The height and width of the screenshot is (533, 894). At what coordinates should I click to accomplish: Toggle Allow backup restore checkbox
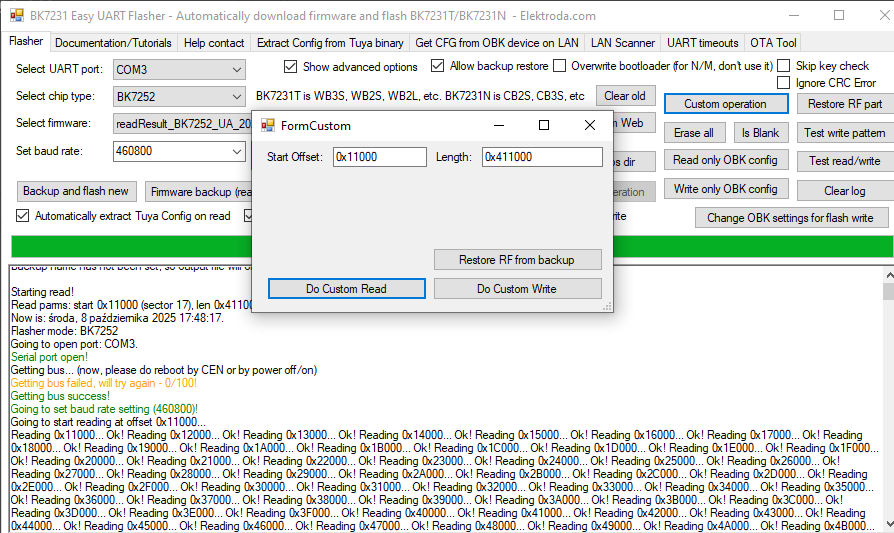point(437,66)
